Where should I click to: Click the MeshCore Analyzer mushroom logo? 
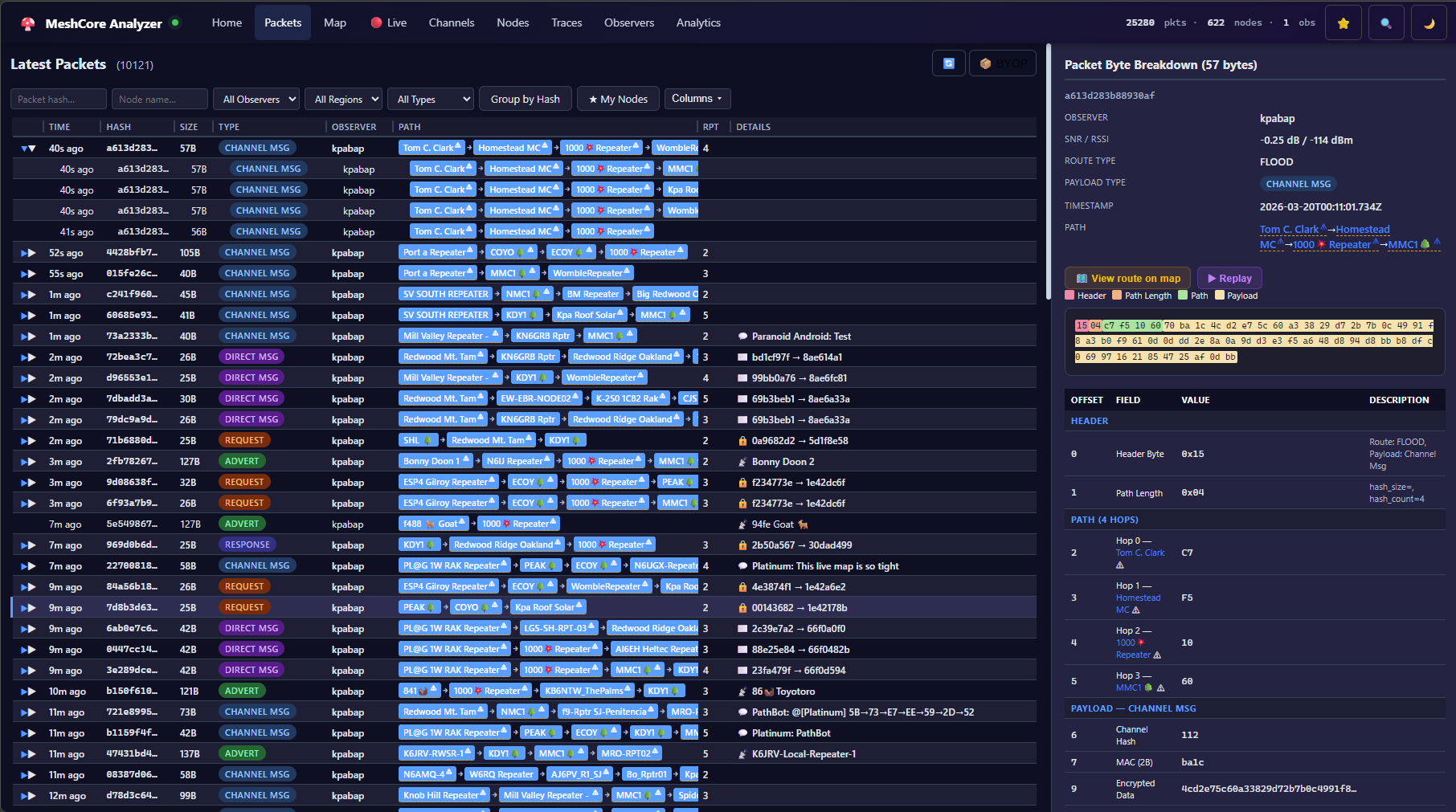tap(28, 23)
